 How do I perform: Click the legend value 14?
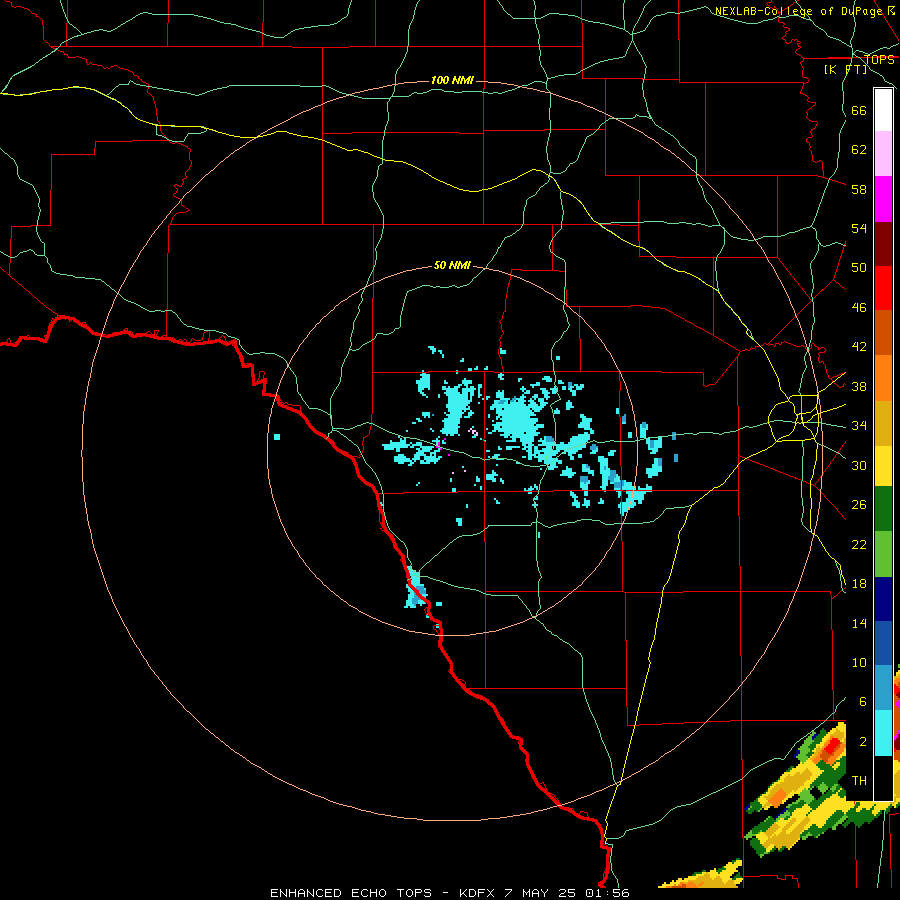[x=859, y=623]
